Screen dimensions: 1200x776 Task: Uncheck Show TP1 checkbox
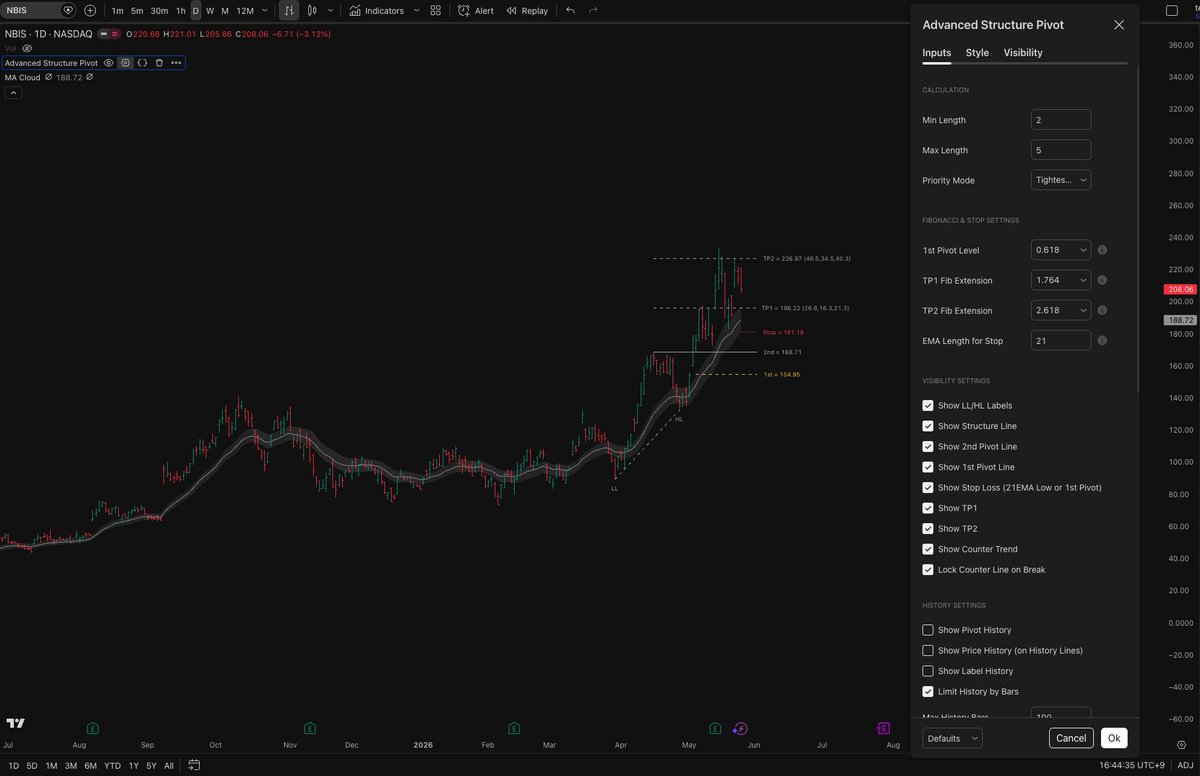point(927,508)
